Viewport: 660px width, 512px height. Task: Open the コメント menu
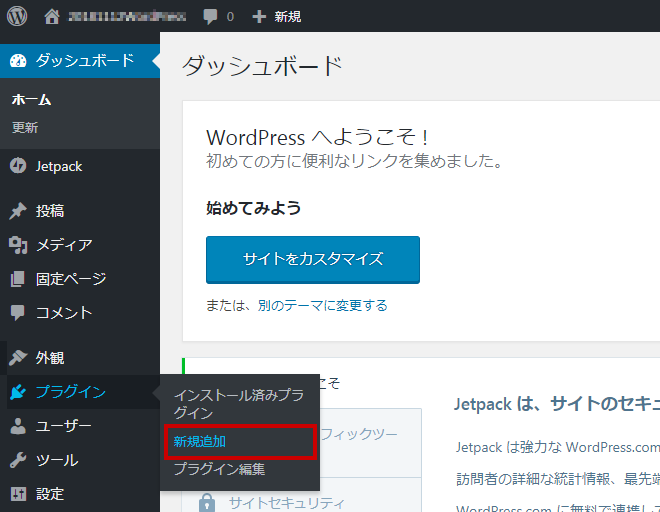point(80,313)
